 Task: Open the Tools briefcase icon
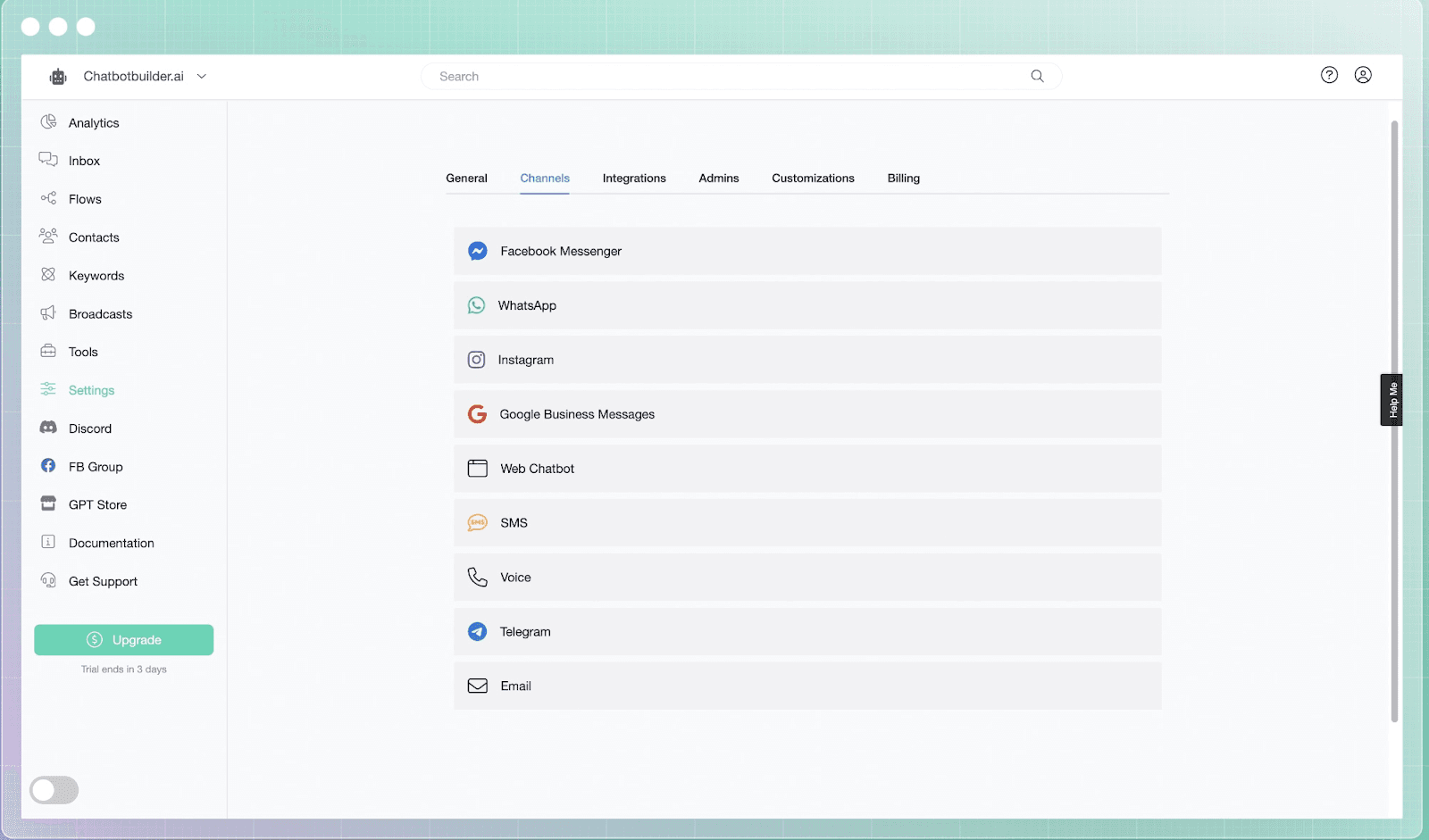click(x=48, y=351)
